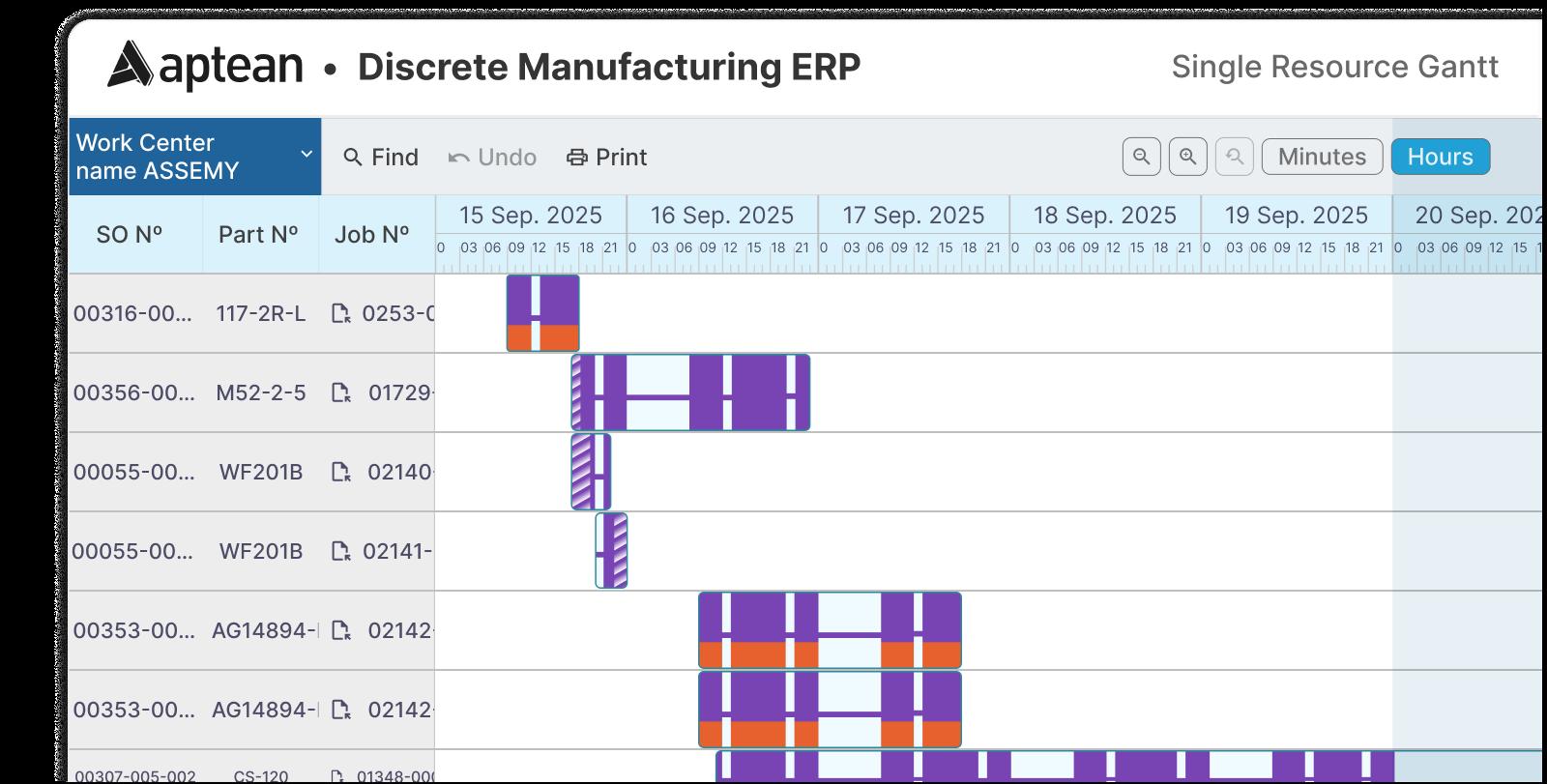Viewport: 1547px width, 784px height.
Task: Print the Gantt chart
Action: (x=607, y=158)
